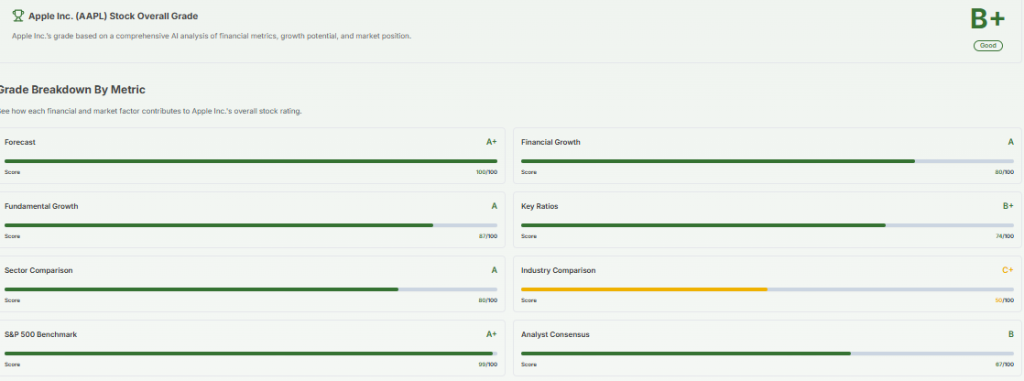Click the Financial Growth progress bar
The height and width of the screenshot is (381, 1024).
(x=767, y=161)
